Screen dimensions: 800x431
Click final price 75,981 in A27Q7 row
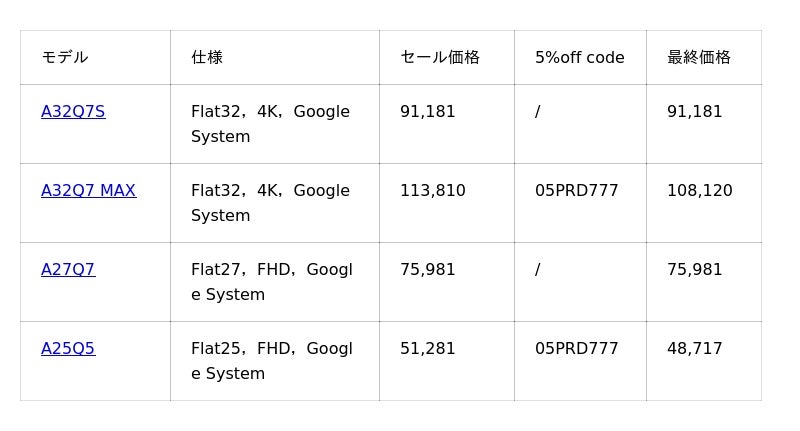(x=694, y=269)
